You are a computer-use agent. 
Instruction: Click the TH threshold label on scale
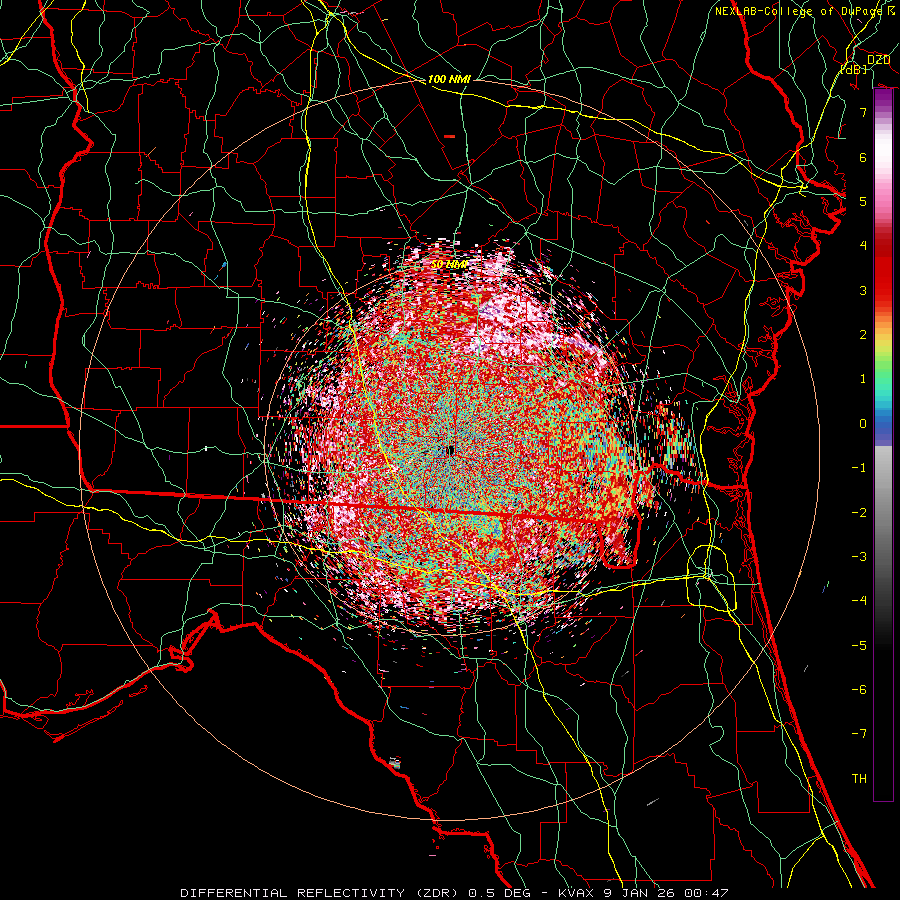tap(859, 779)
